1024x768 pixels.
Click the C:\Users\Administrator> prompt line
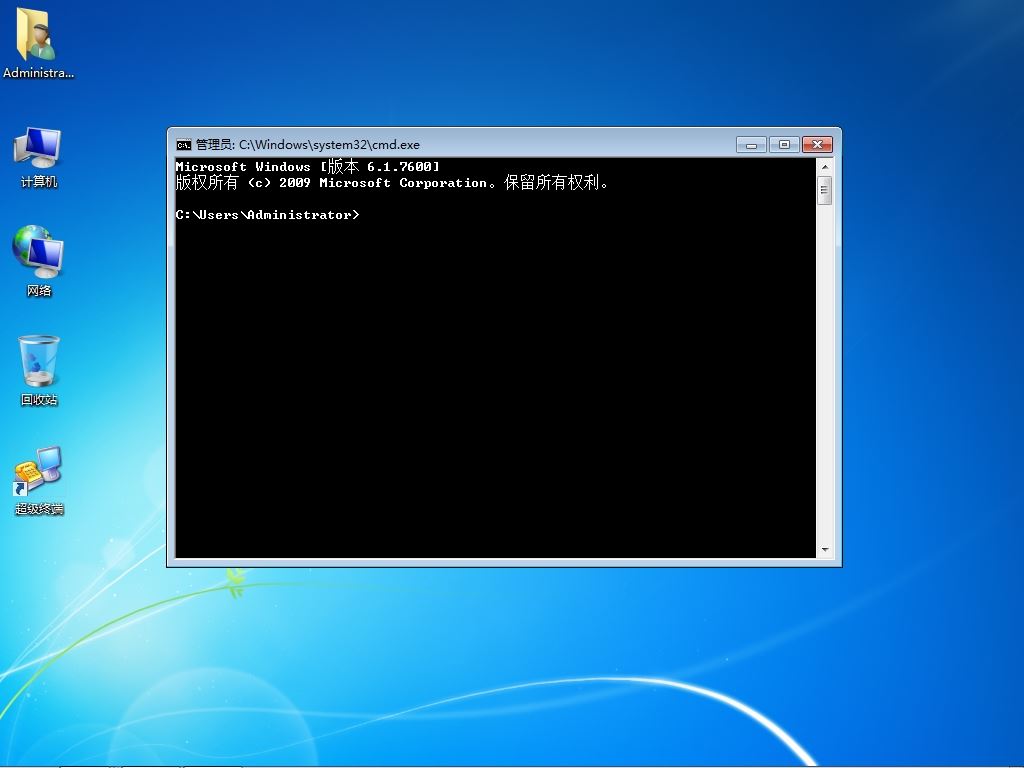[267, 215]
